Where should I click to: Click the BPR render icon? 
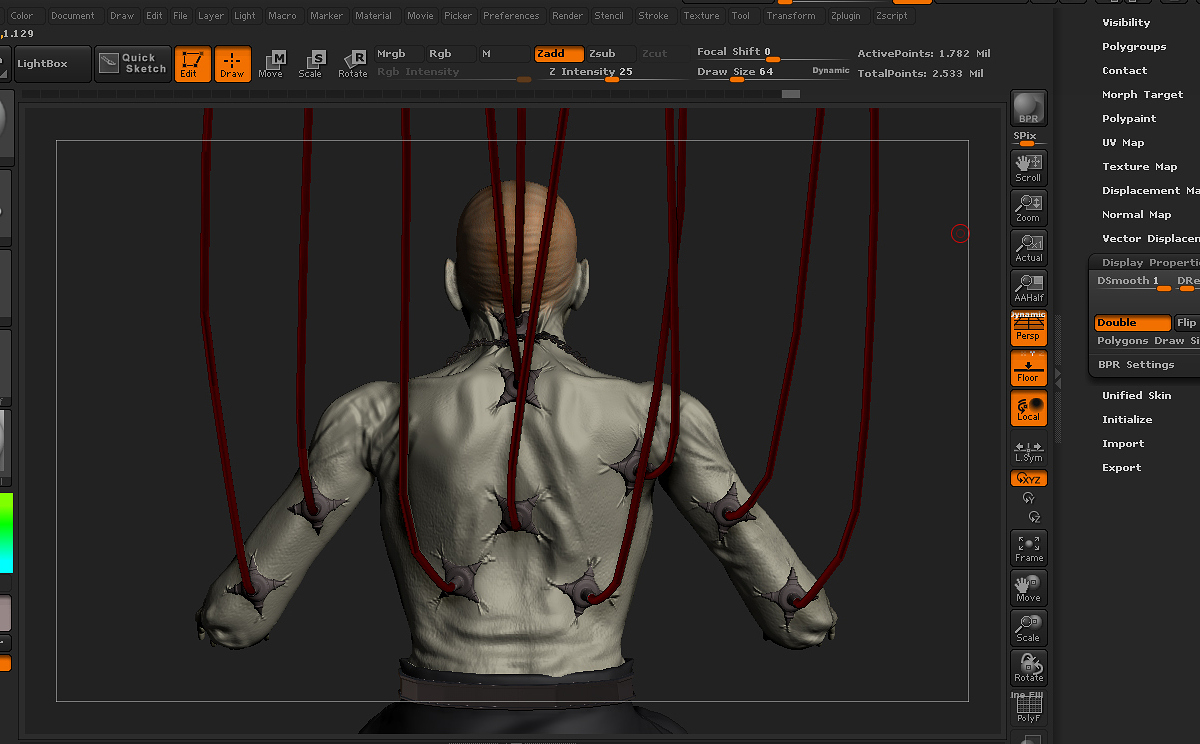pyautogui.click(x=1029, y=108)
